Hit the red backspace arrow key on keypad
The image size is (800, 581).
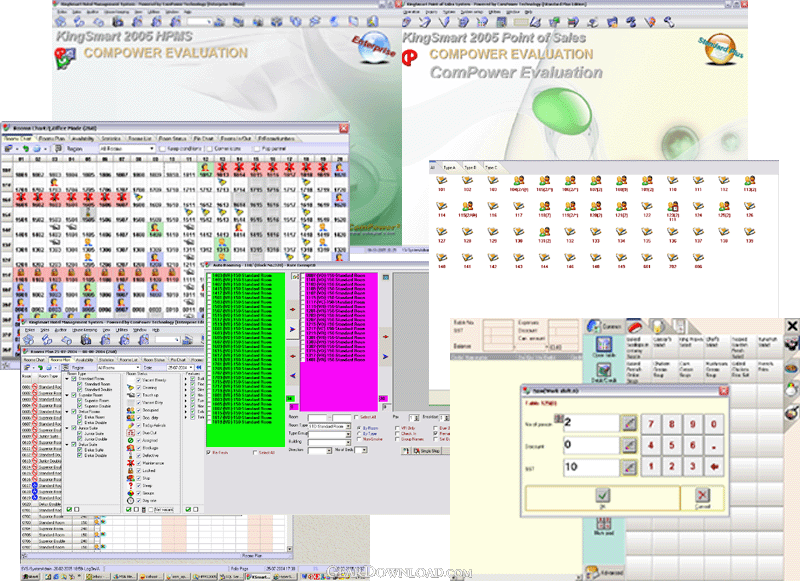point(713,466)
